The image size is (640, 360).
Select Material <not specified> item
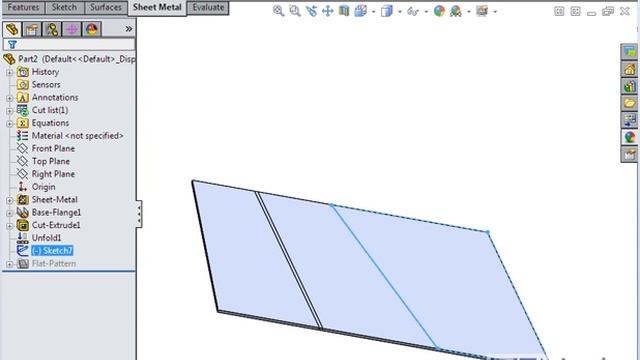pyautogui.click(x=78, y=136)
